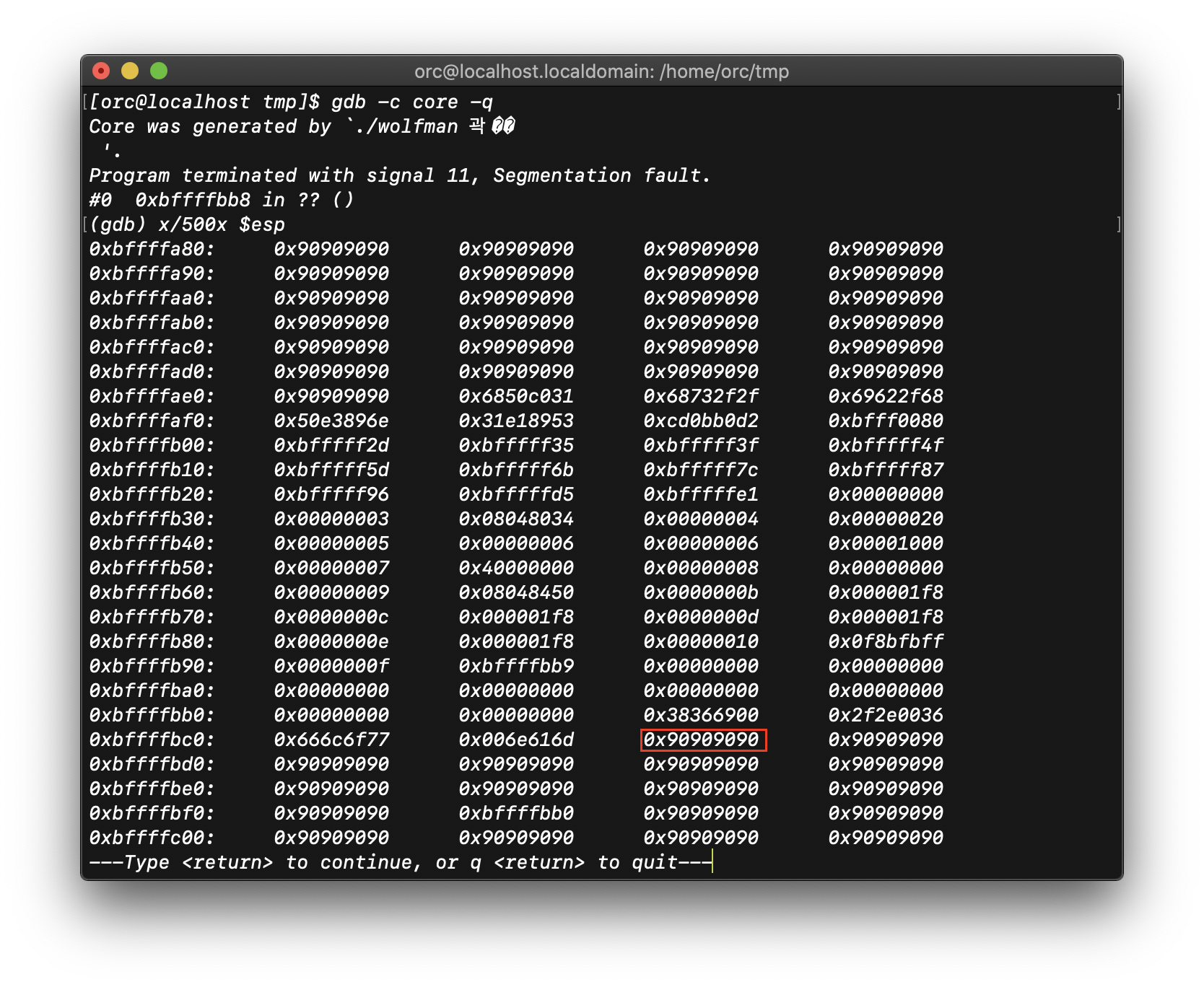Click the frame line '#0 0xbffffbb8 in ?? ()'
Image resolution: width=1204 pixels, height=987 pixels.
[222, 201]
